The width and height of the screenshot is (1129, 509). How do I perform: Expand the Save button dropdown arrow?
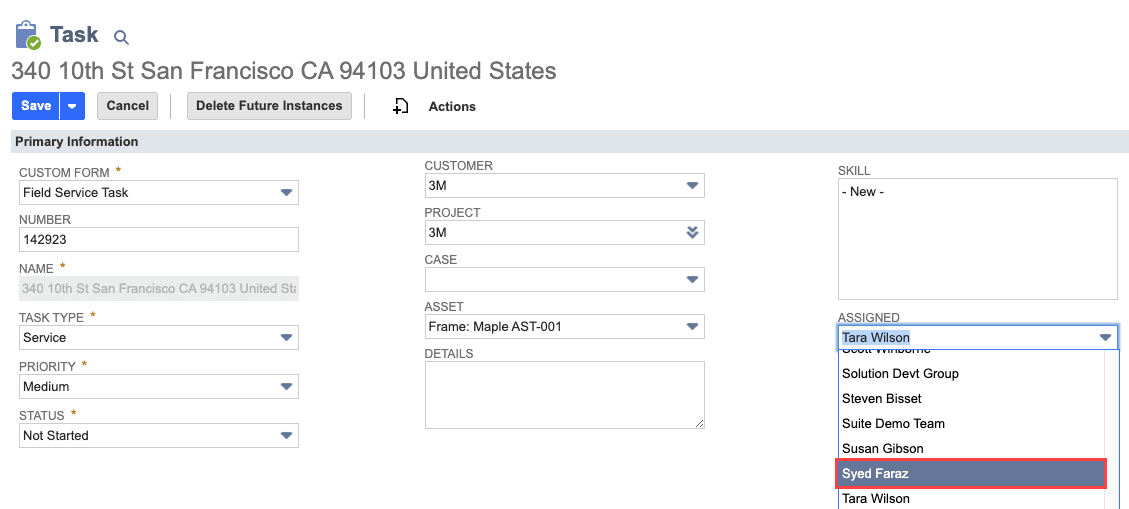pyautogui.click(x=72, y=106)
